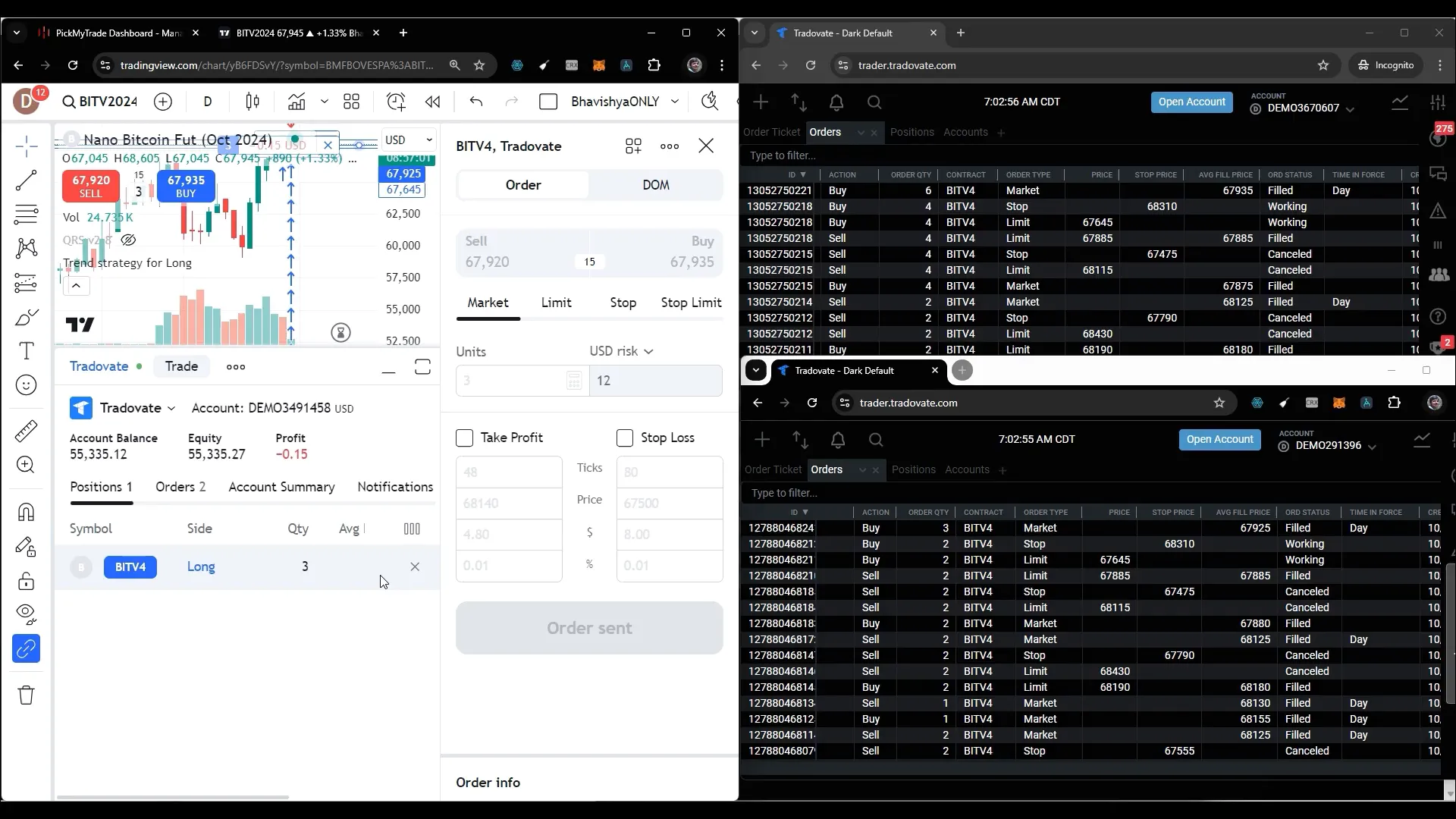Click the bar replay rewind icon

433,102
